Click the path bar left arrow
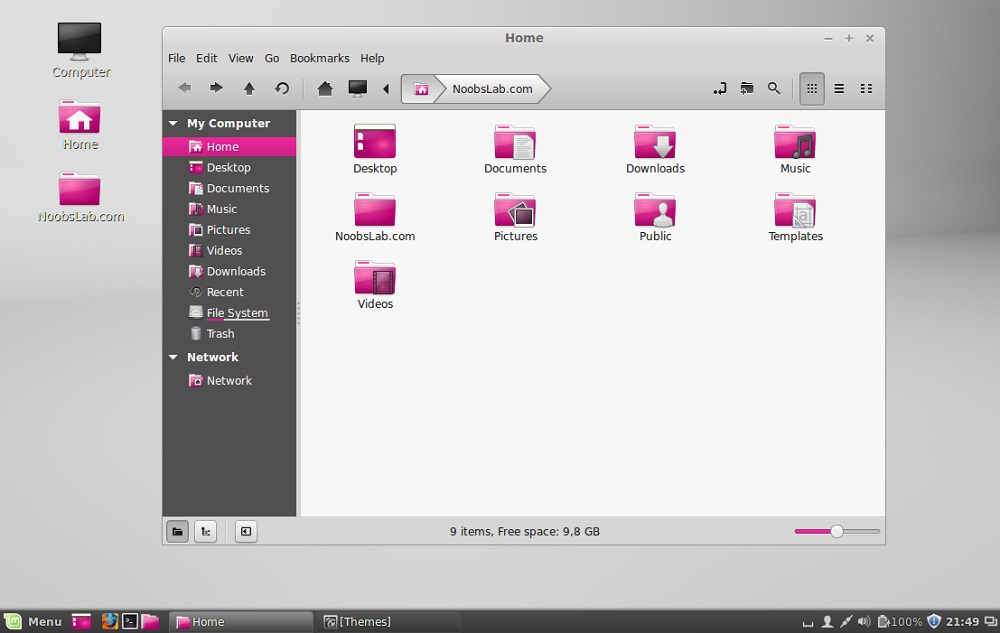Viewport: 1000px width, 633px height. (x=386, y=89)
